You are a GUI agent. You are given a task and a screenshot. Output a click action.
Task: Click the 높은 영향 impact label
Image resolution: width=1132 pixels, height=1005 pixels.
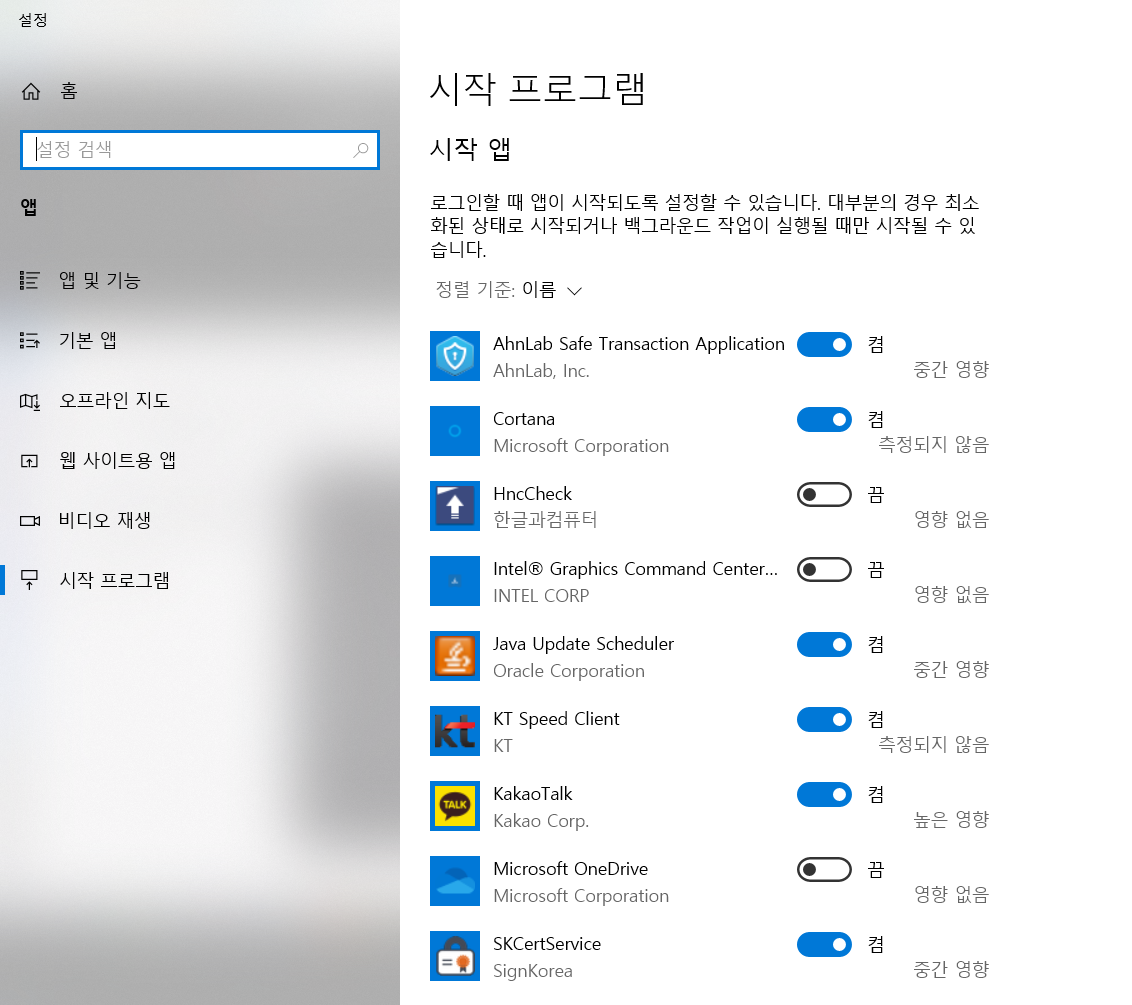(x=951, y=819)
